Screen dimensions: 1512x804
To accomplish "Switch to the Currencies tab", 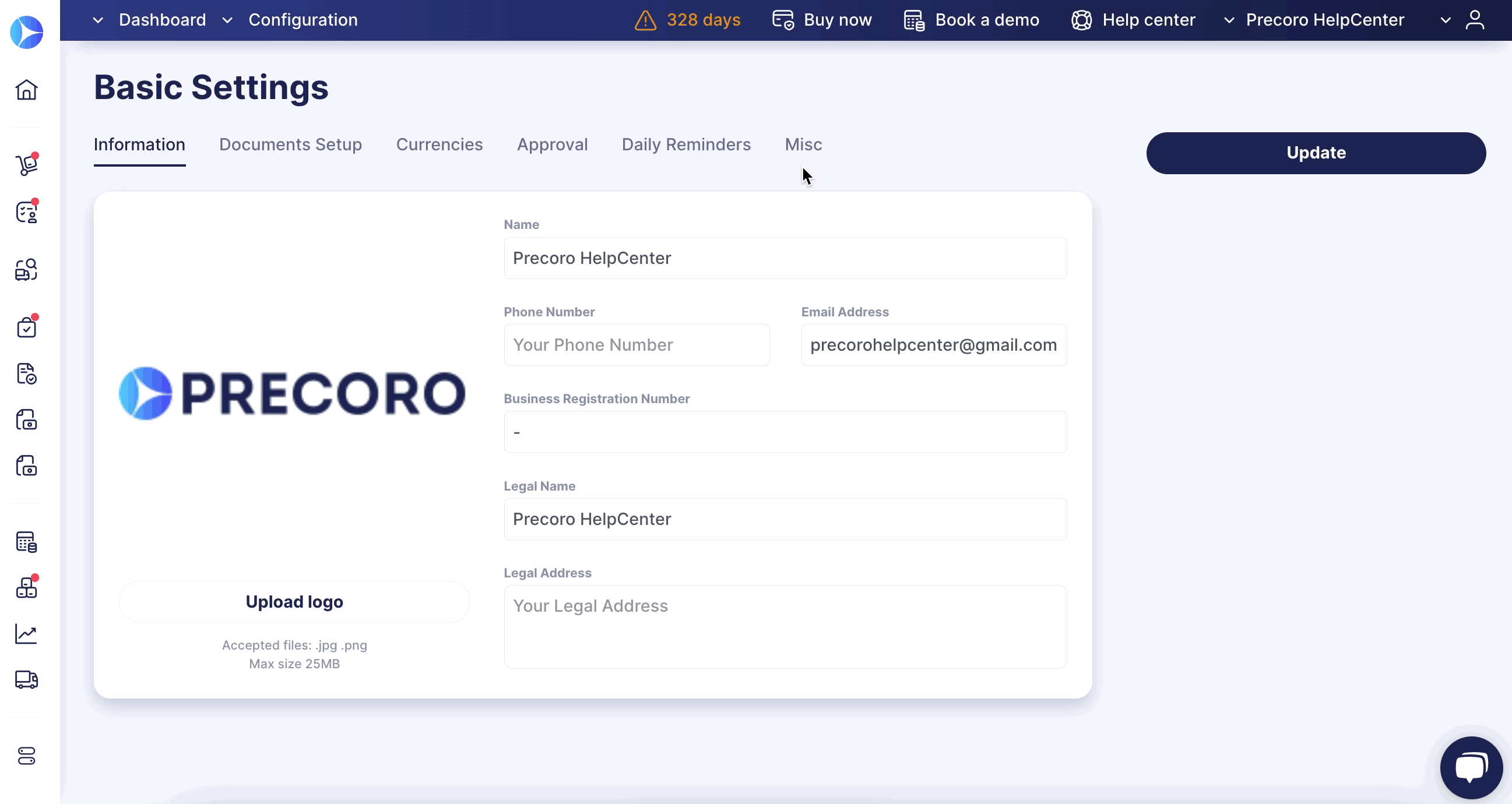I will coord(439,144).
